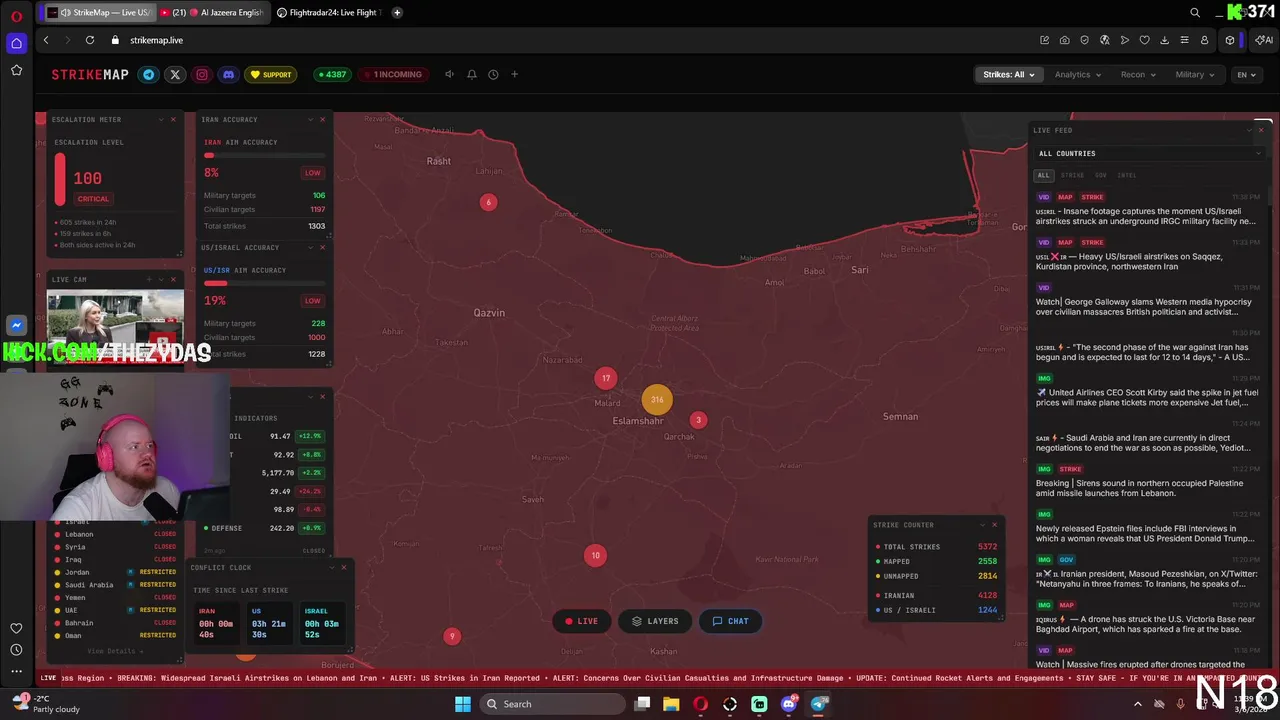Screen dimensions: 1280x720
Task: Open the 1 Incoming alert badge
Action: [x=392, y=74]
